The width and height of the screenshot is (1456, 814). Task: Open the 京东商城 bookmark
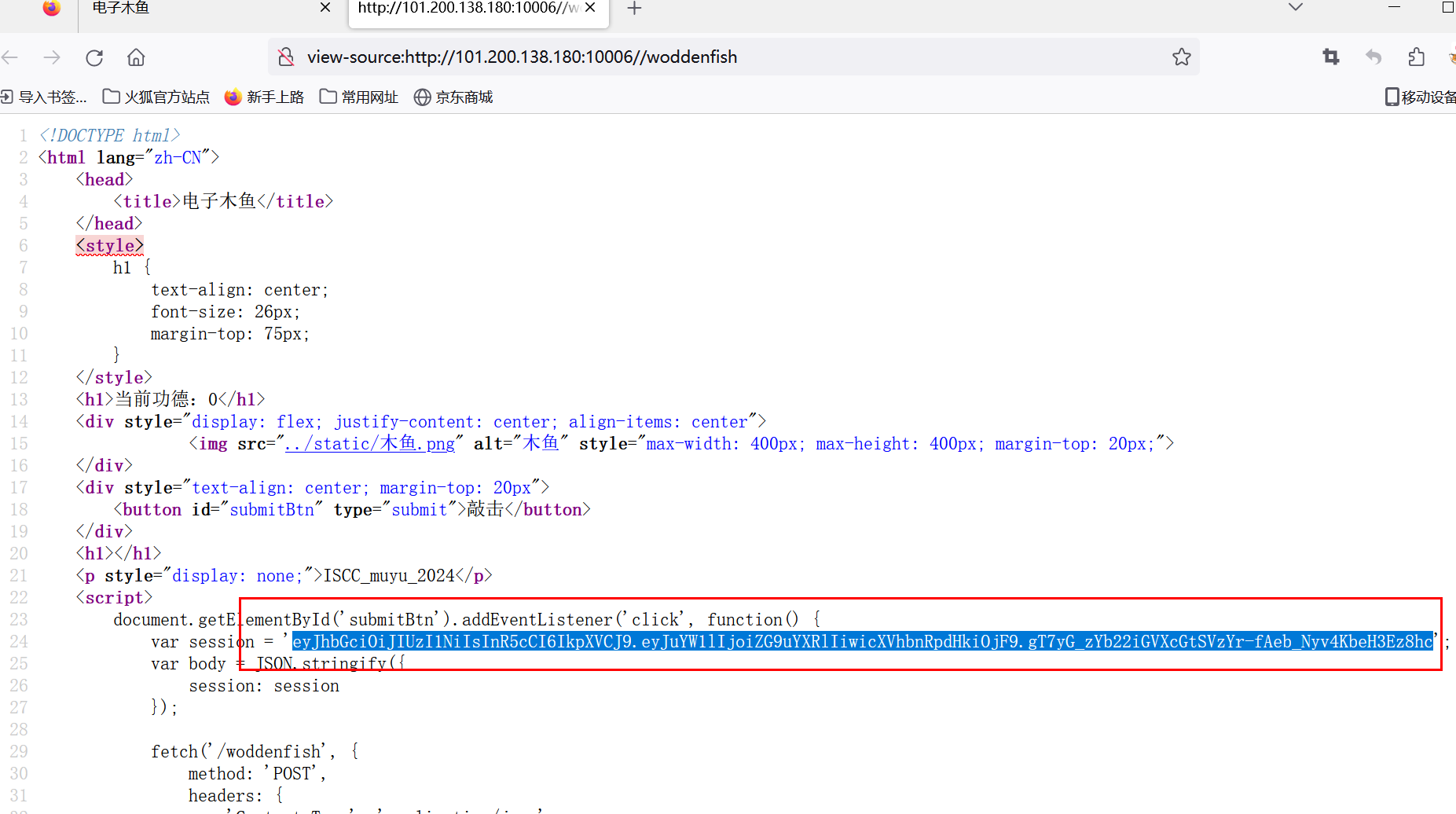tap(453, 97)
